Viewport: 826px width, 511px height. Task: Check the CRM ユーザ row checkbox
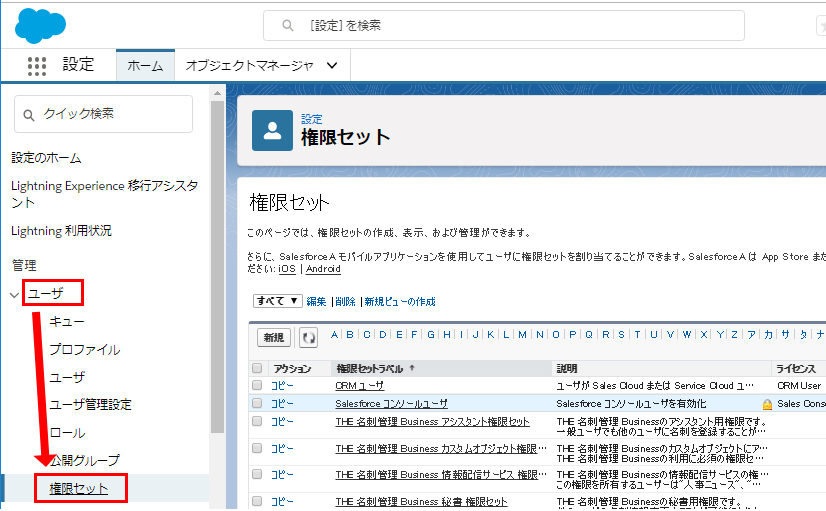257,385
